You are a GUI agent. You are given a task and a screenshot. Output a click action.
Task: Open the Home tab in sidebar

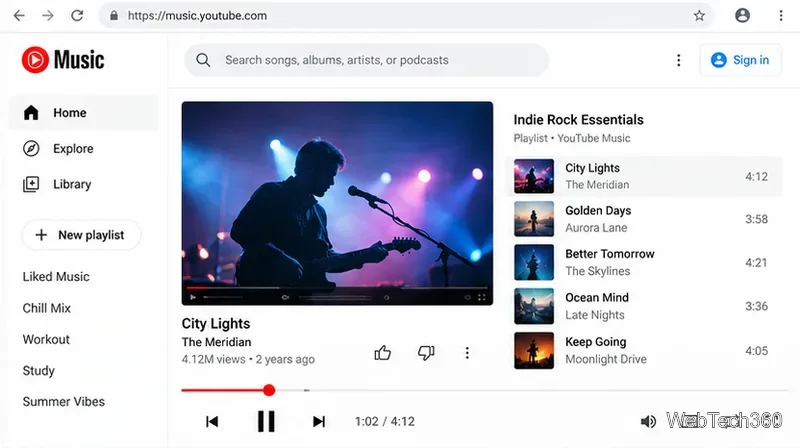[83, 113]
